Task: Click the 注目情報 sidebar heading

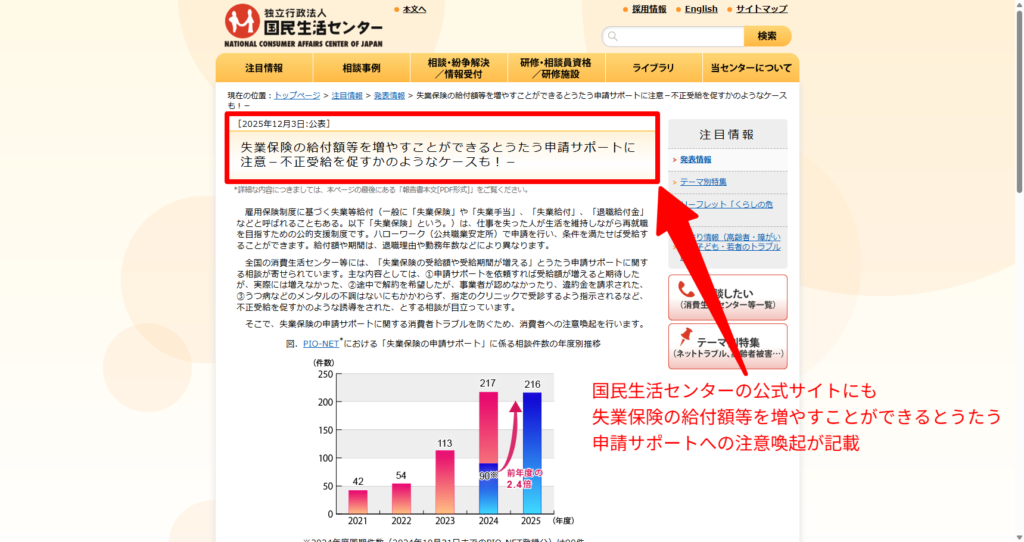Action: point(727,135)
